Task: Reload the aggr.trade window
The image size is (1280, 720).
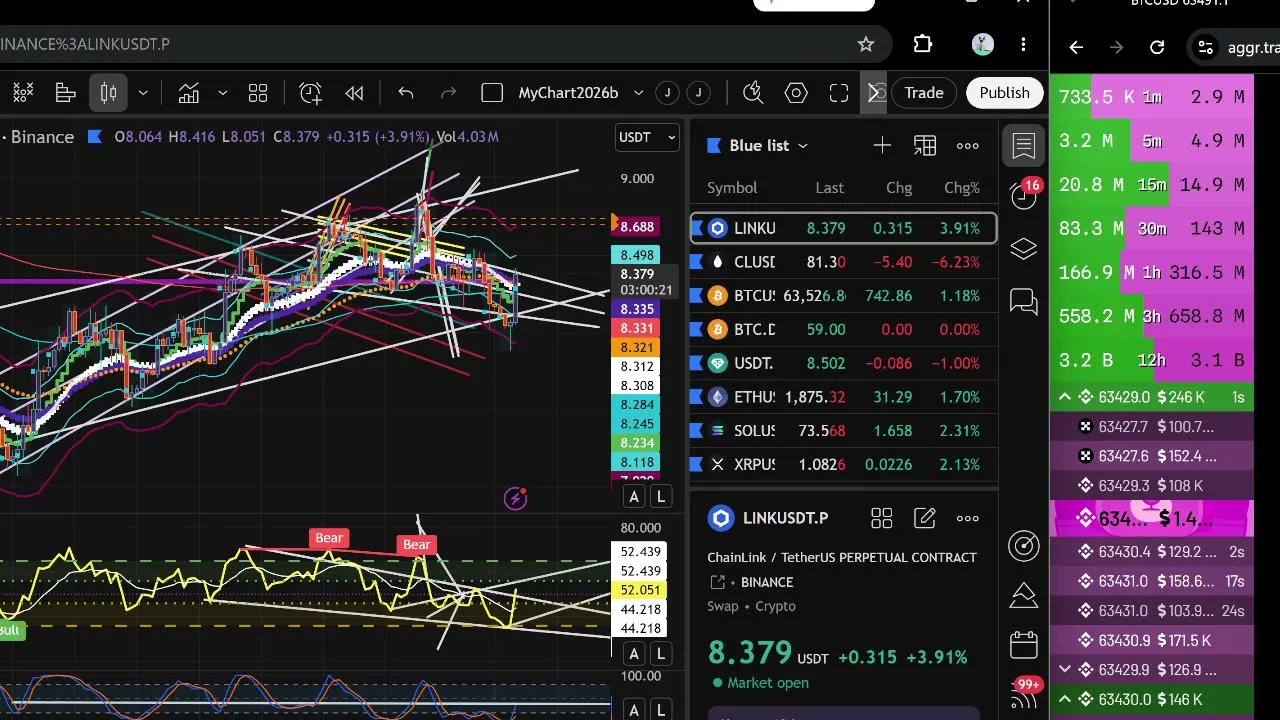Action: (x=1157, y=47)
